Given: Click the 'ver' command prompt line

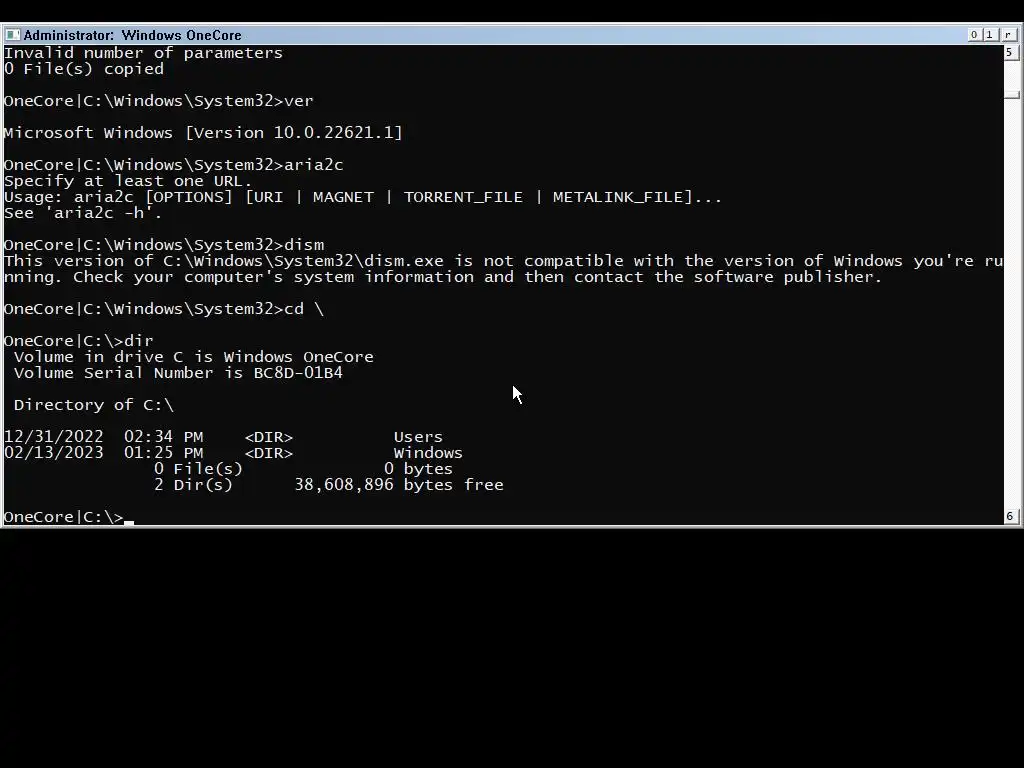Looking at the screenshot, I should click(159, 101).
